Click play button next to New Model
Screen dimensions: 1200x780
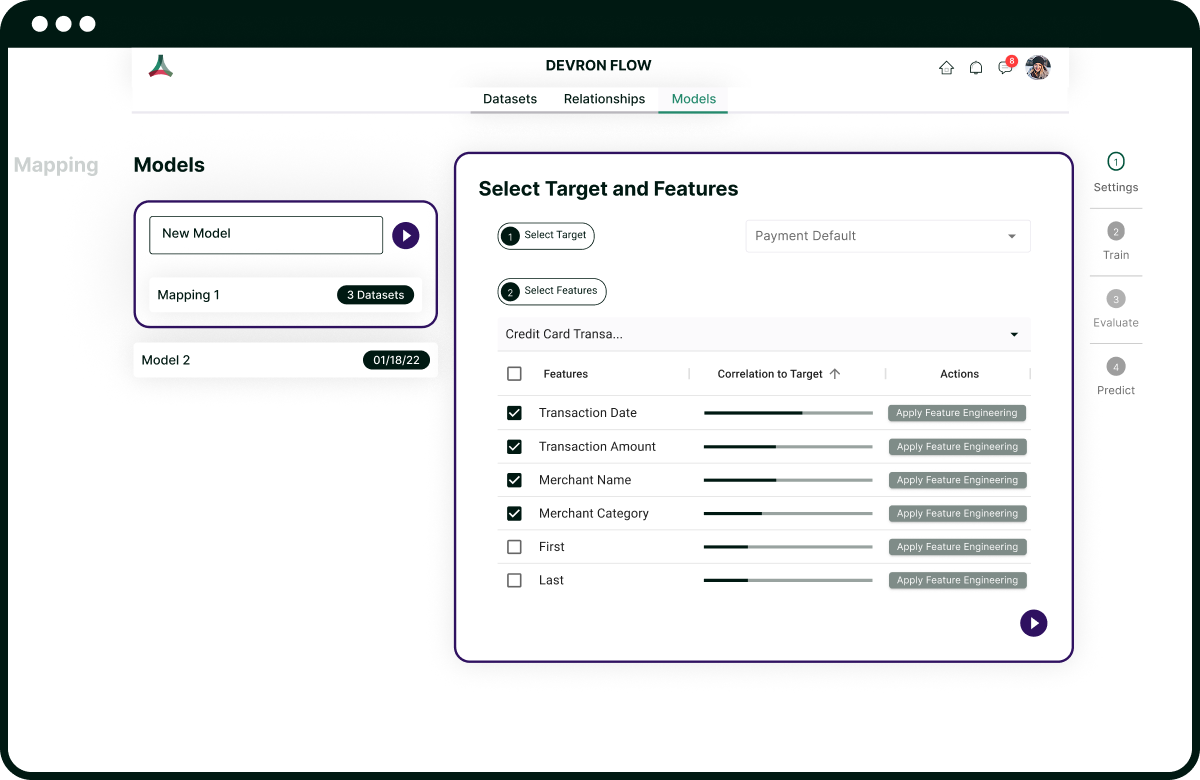pyautogui.click(x=406, y=236)
